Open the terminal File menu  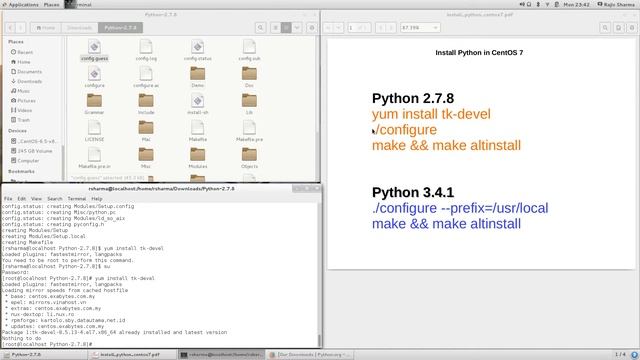[8, 199]
